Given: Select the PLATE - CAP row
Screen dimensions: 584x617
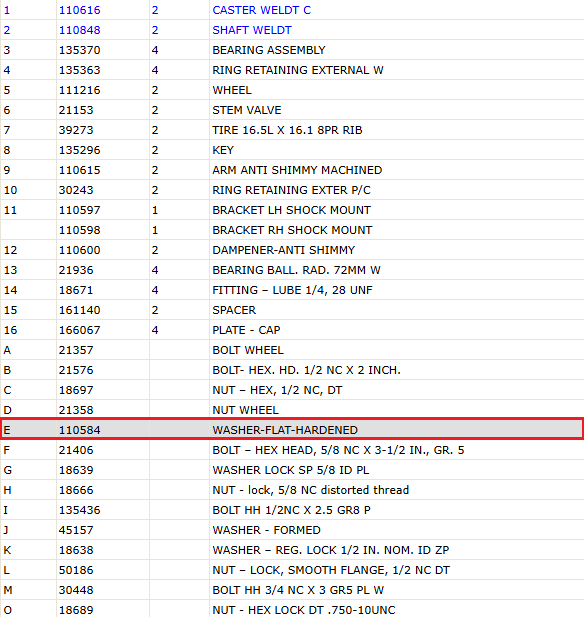Looking at the screenshot, I should (x=292, y=330).
